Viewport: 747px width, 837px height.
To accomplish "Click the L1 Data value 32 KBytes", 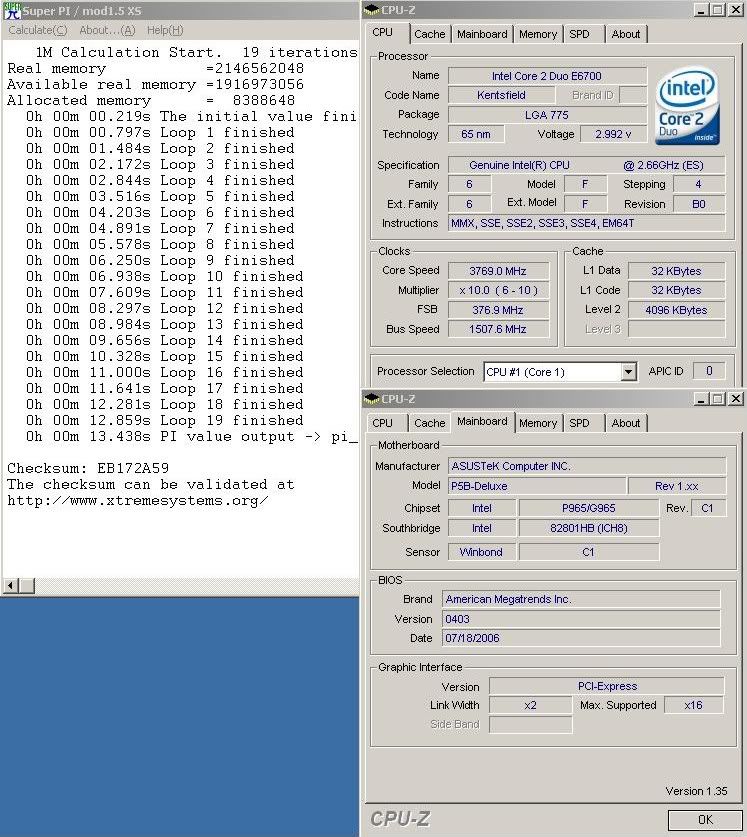I will [x=676, y=271].
